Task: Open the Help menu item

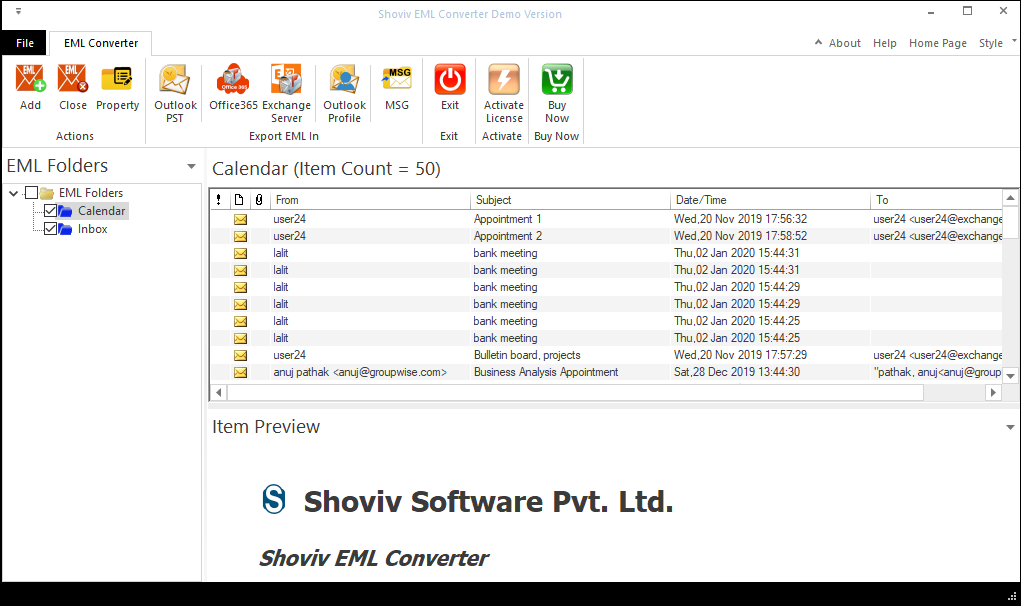Action: tap(884, 43)
